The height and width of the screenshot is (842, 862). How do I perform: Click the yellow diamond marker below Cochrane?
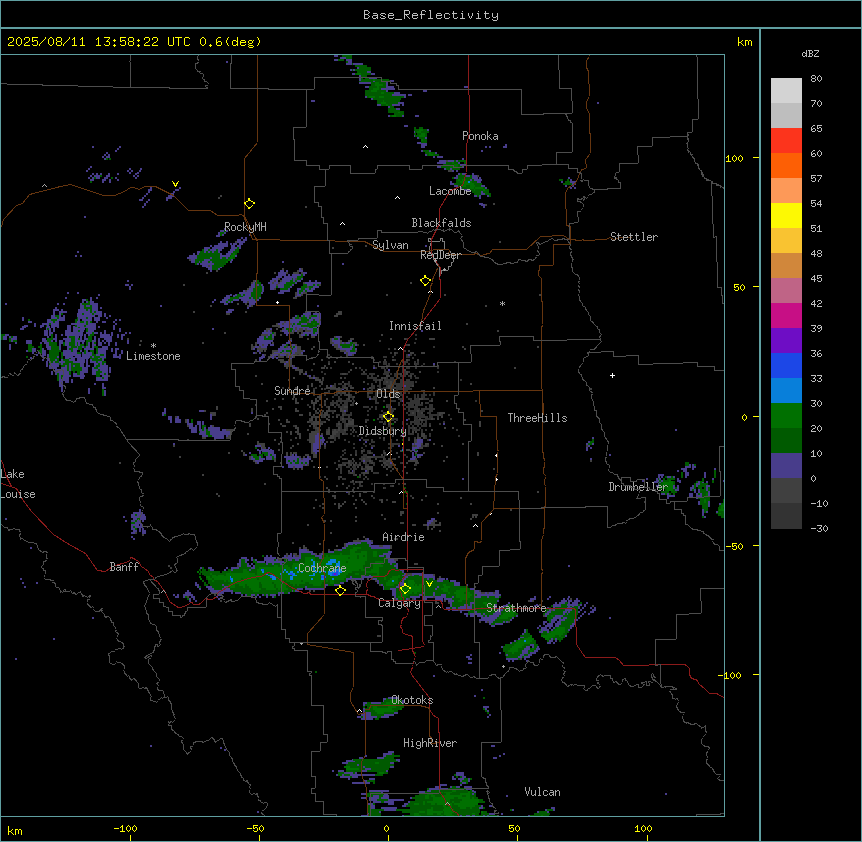coord(340,591)
